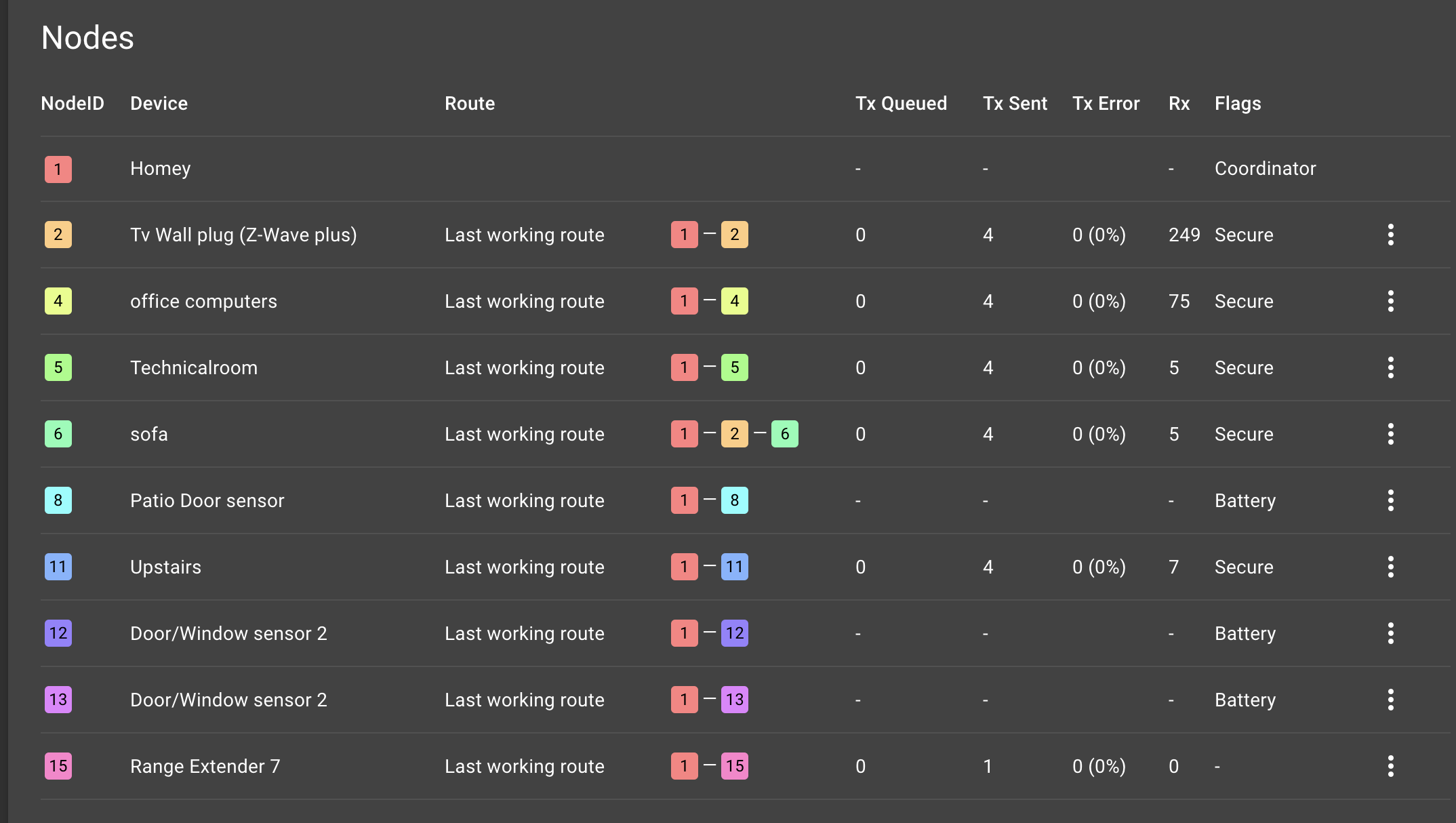1456x823 pixels.
Task: Click the Range Extender 7 device name
Action: pos(205,766)
